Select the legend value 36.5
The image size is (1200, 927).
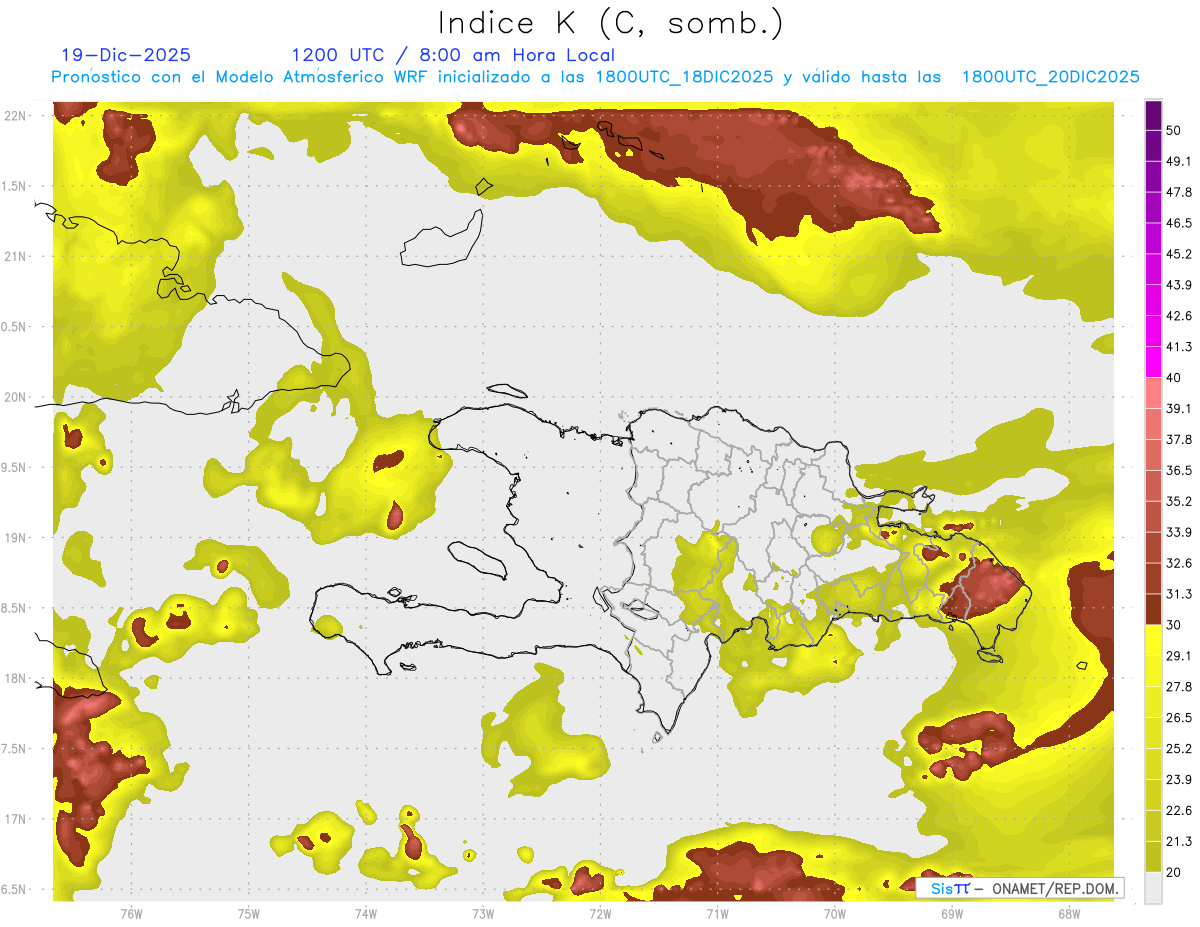[x=1179, y=471]
